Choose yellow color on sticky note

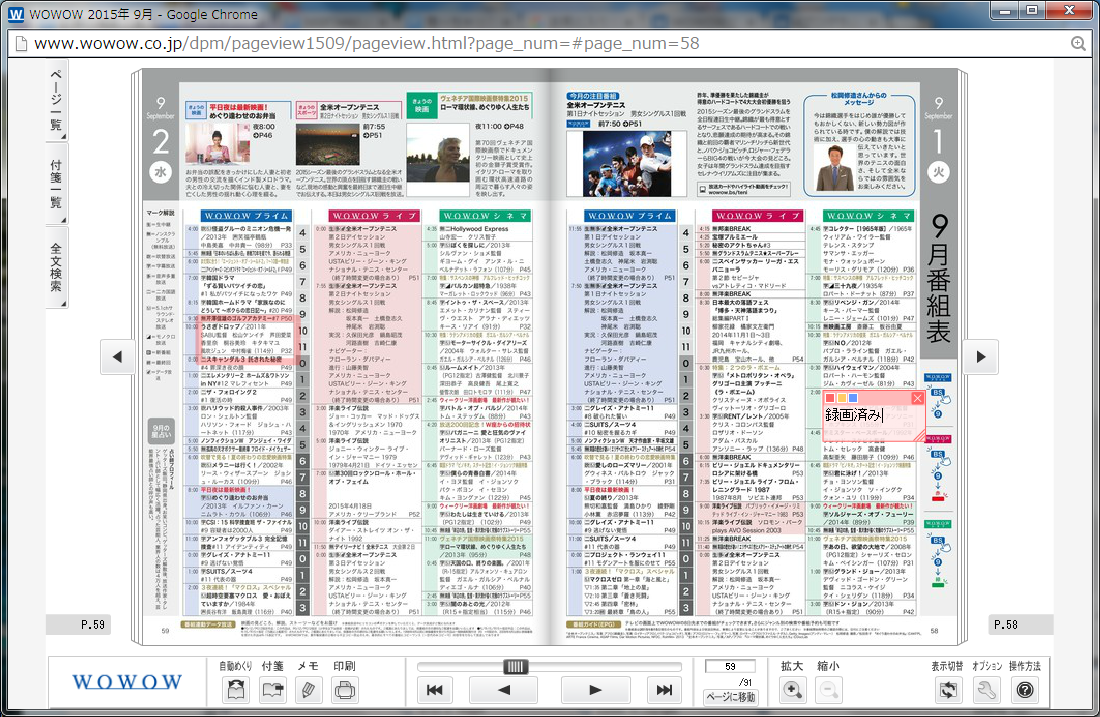[x=842, y=398]
